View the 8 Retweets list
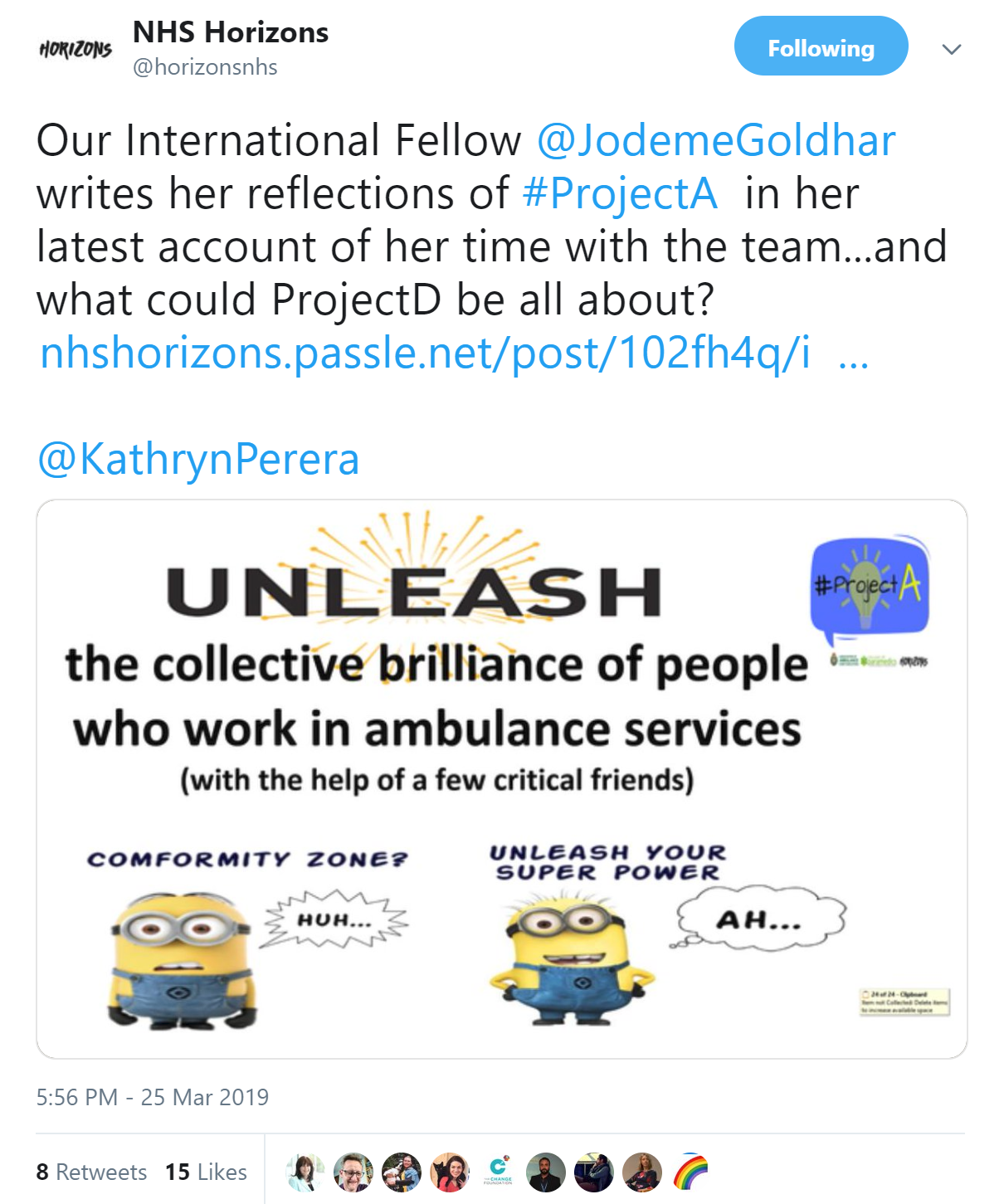This screenshot has height=1204, width=1004. tap(91, 1172)
